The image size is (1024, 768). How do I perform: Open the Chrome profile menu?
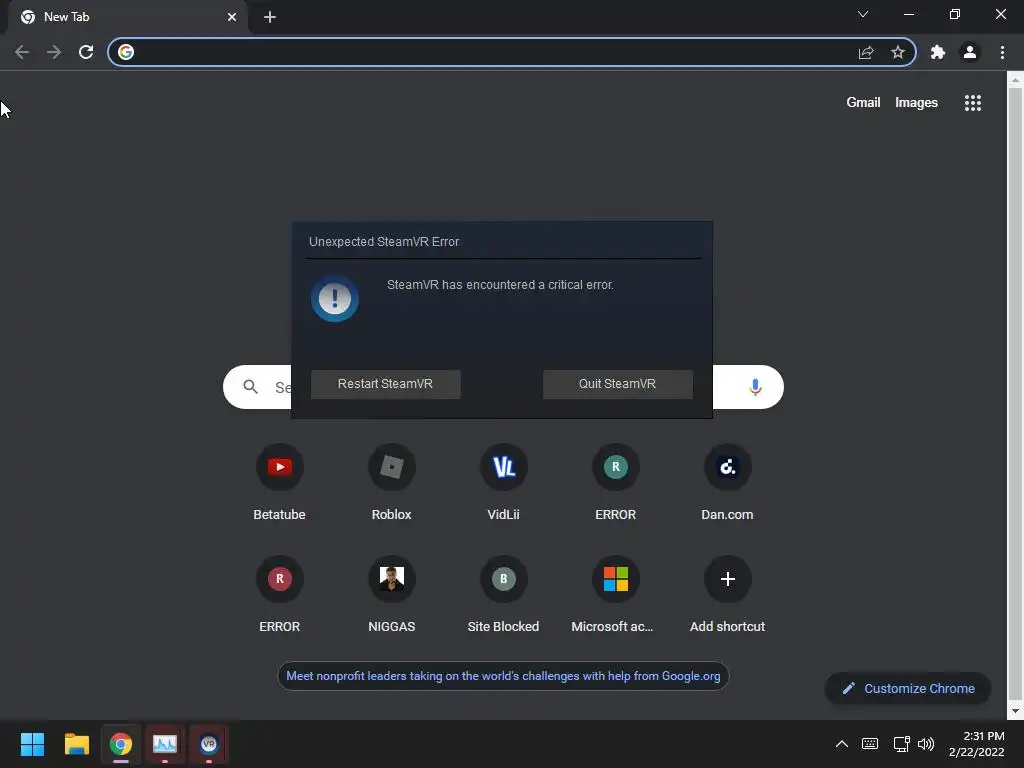[970, 52]
